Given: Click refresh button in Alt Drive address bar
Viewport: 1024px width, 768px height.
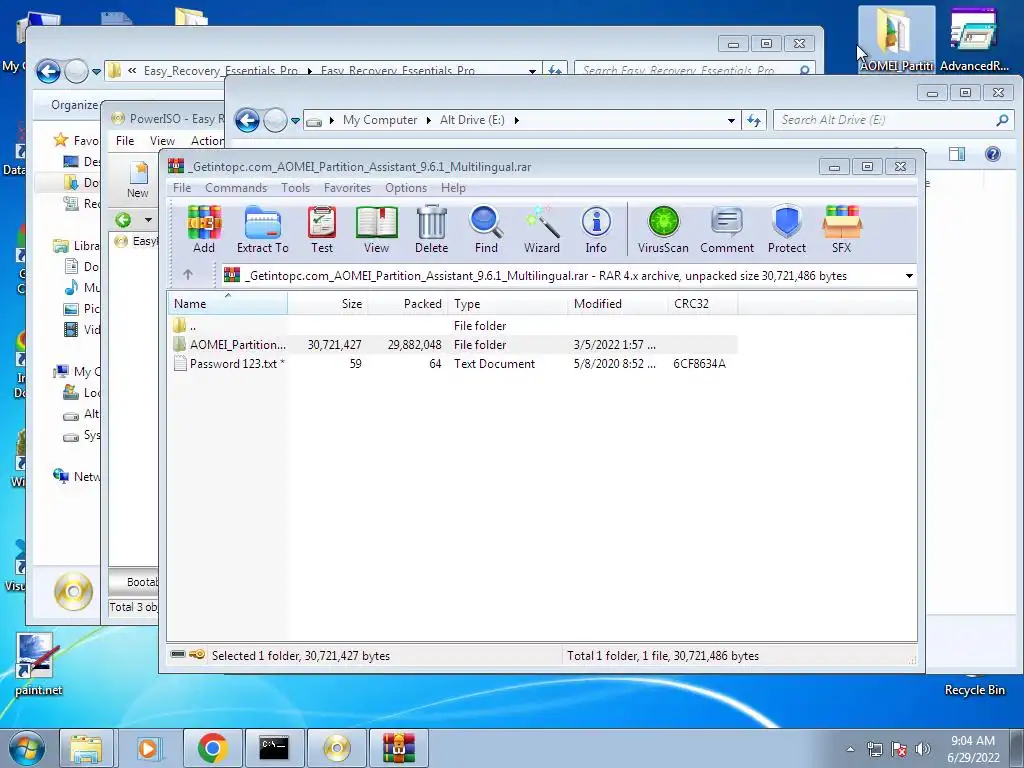Looking at the screenshot, I should (x=754, y=120).
